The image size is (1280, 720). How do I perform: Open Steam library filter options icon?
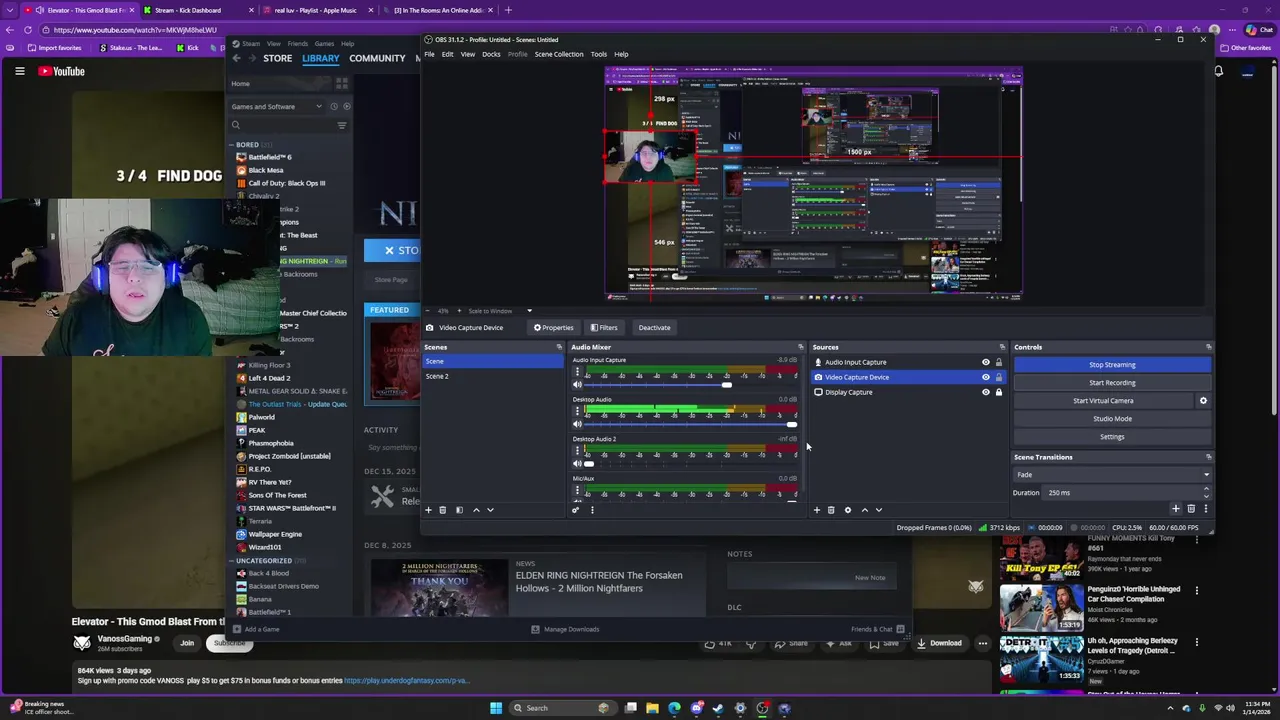click(x=341, y=125)
